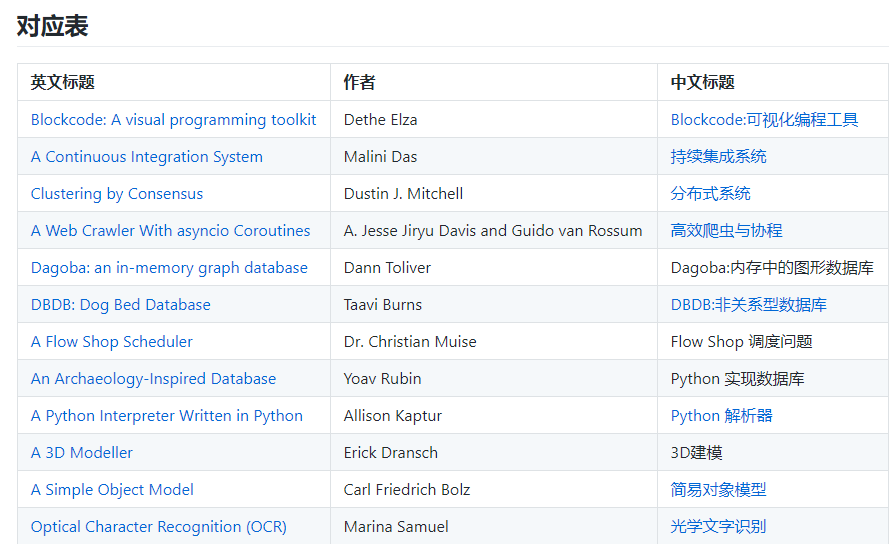Screen dimensions: 889x544
Task: Open the 'A 3D Modeller' link
Action: tap(82, 453)
